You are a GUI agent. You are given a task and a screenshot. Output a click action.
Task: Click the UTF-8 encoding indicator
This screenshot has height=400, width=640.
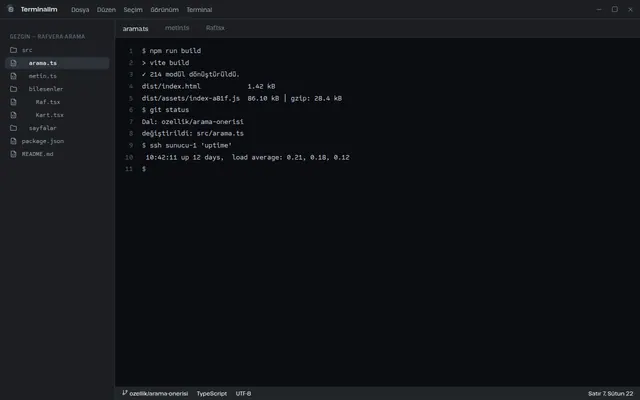(x=243, y=393)
